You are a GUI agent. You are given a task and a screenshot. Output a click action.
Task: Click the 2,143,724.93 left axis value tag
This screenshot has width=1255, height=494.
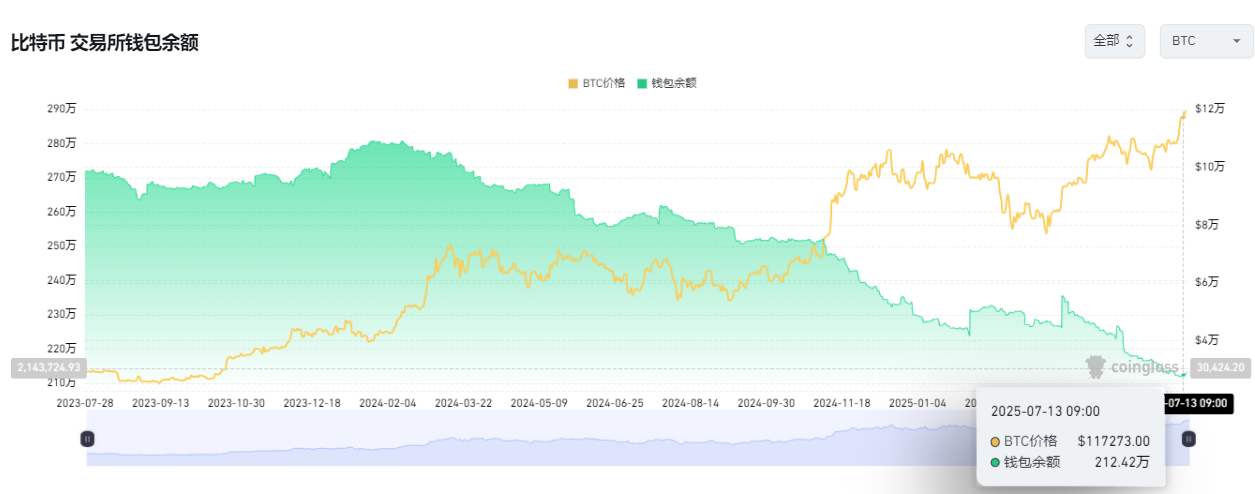(46, 368)
